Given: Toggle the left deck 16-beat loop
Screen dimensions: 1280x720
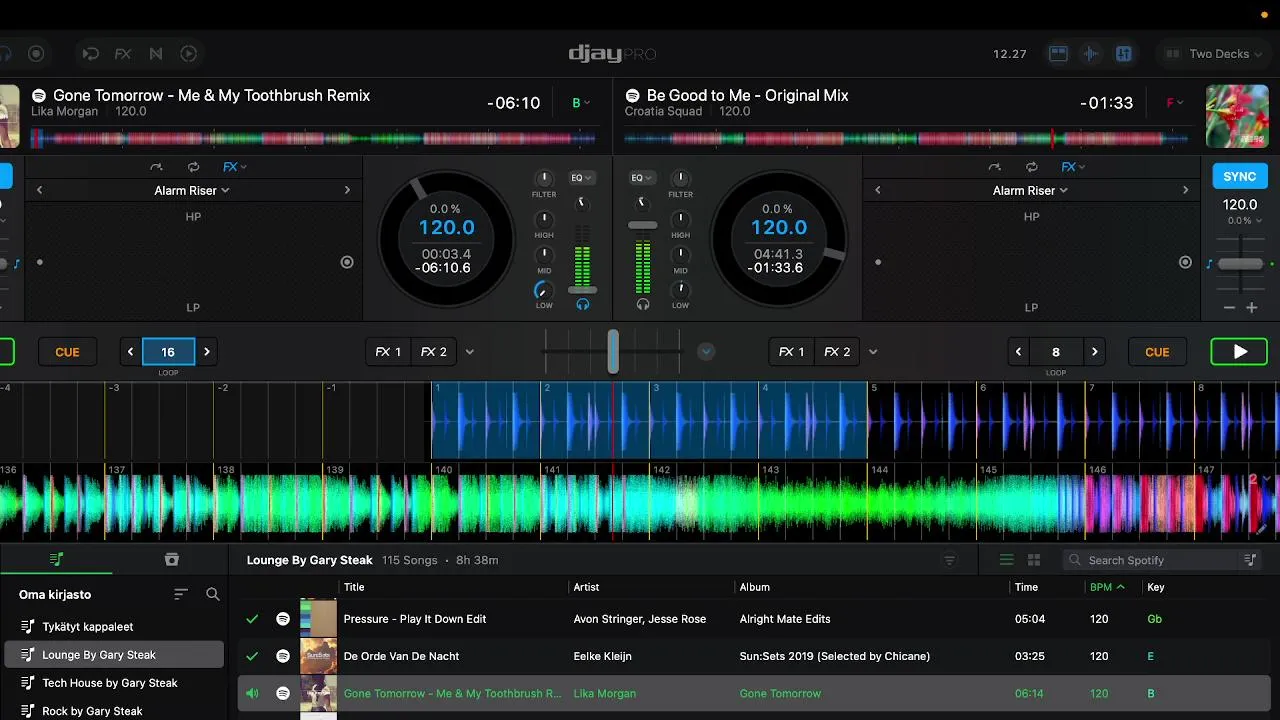Looking at the screenshot, I should pyautogui.click(x=168, y=352).
